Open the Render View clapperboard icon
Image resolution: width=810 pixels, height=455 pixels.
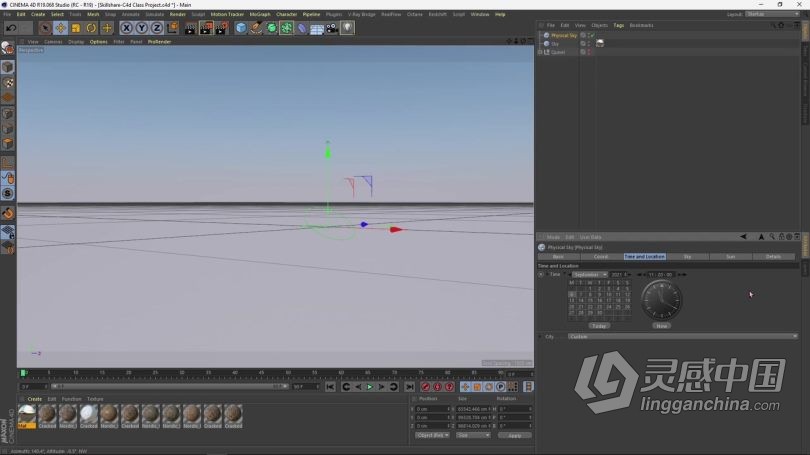coord(190,28)
